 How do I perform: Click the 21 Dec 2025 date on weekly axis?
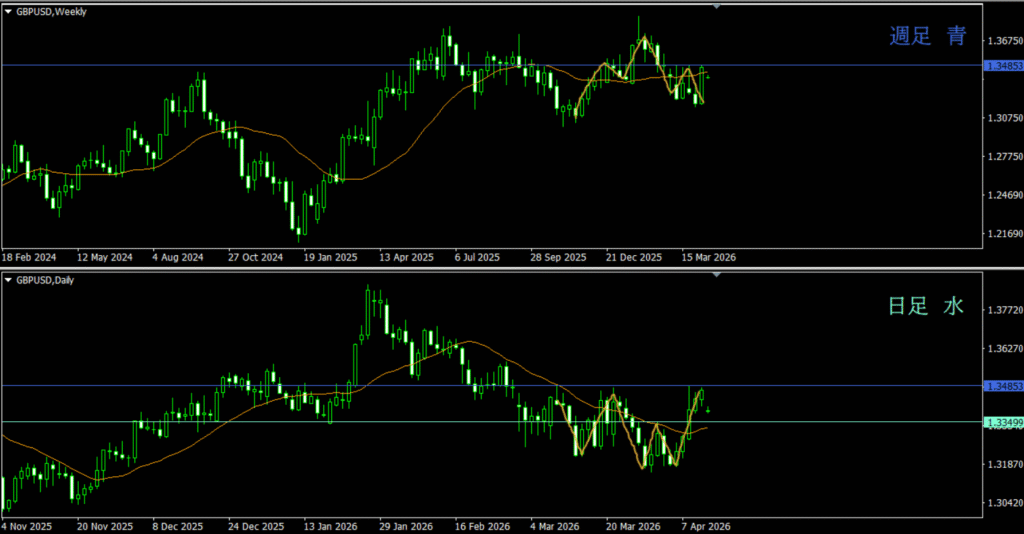(x=635, y=256)
